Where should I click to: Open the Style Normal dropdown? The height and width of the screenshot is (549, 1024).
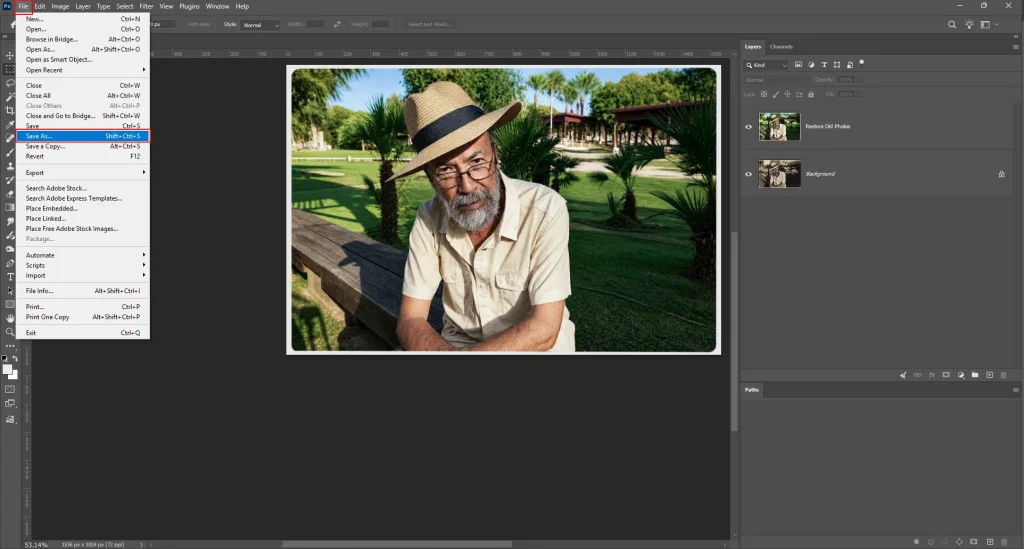[261, 25]
